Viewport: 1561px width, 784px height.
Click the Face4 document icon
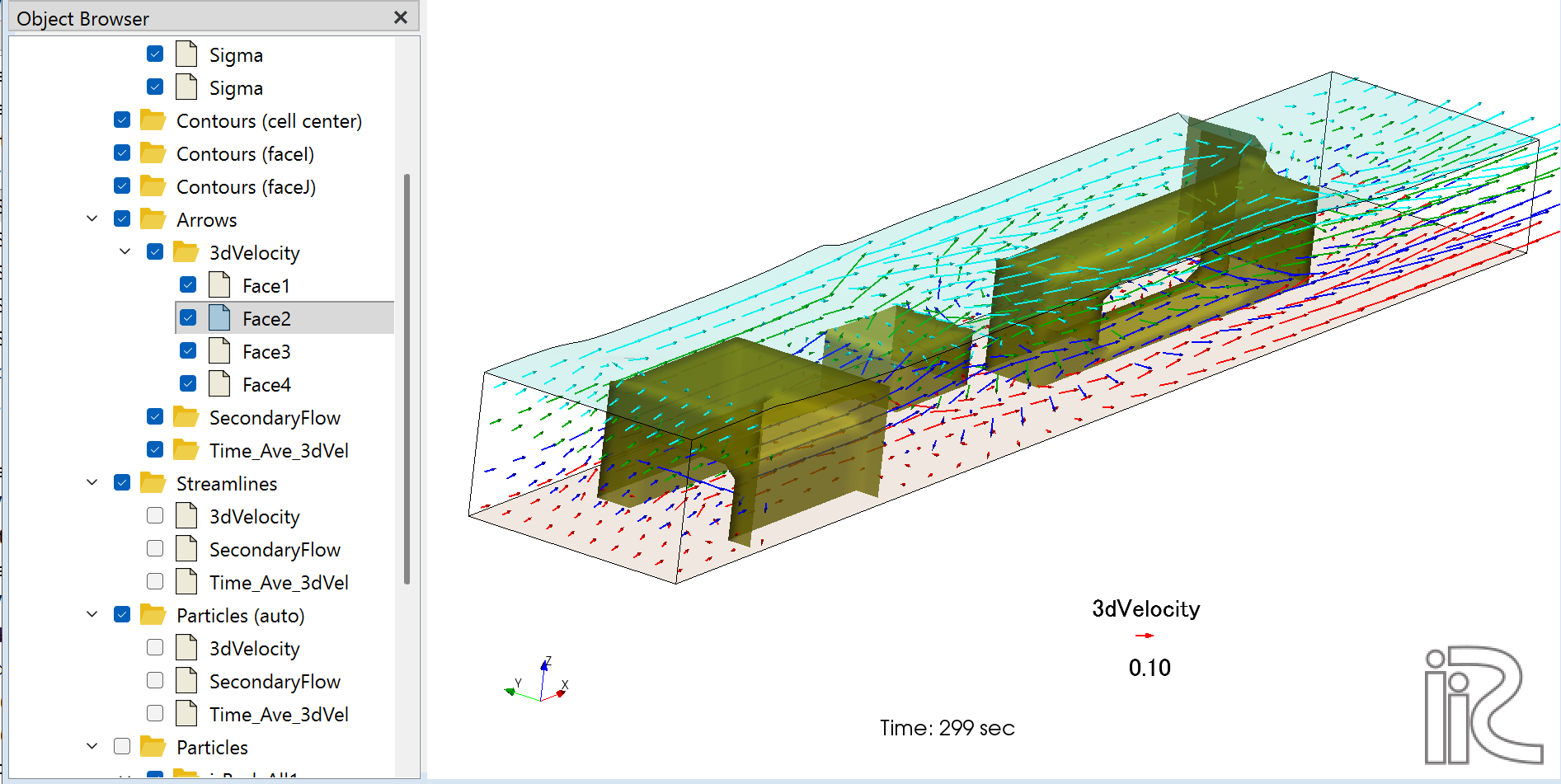coord(219,383)
